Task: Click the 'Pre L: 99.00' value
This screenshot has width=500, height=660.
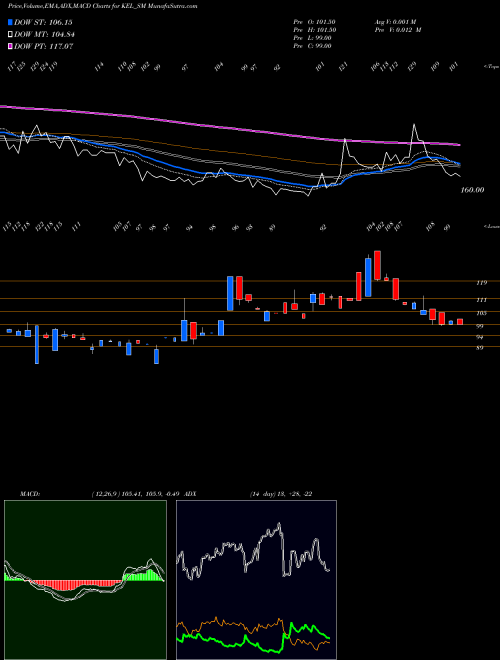Action: pyautogui.click(x=312, y=38)
